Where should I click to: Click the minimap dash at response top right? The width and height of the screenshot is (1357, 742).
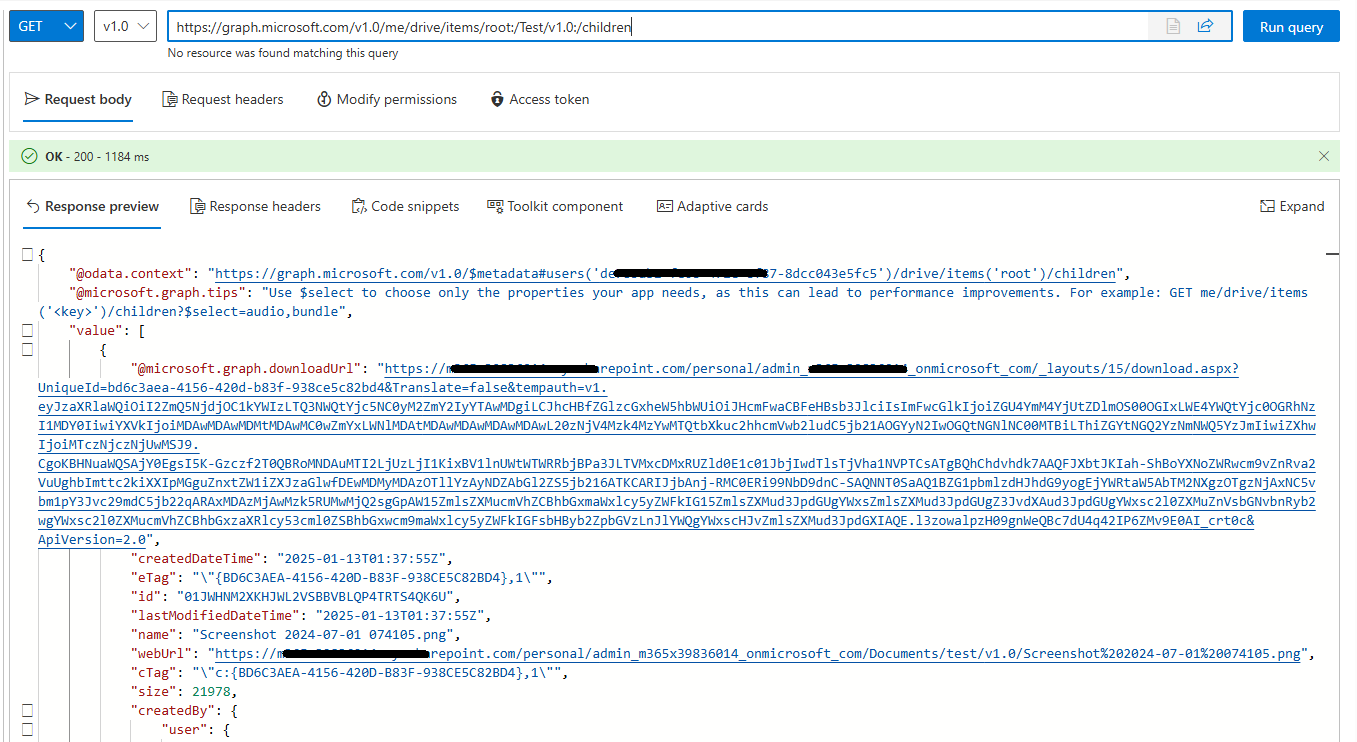pos(1332,255)
